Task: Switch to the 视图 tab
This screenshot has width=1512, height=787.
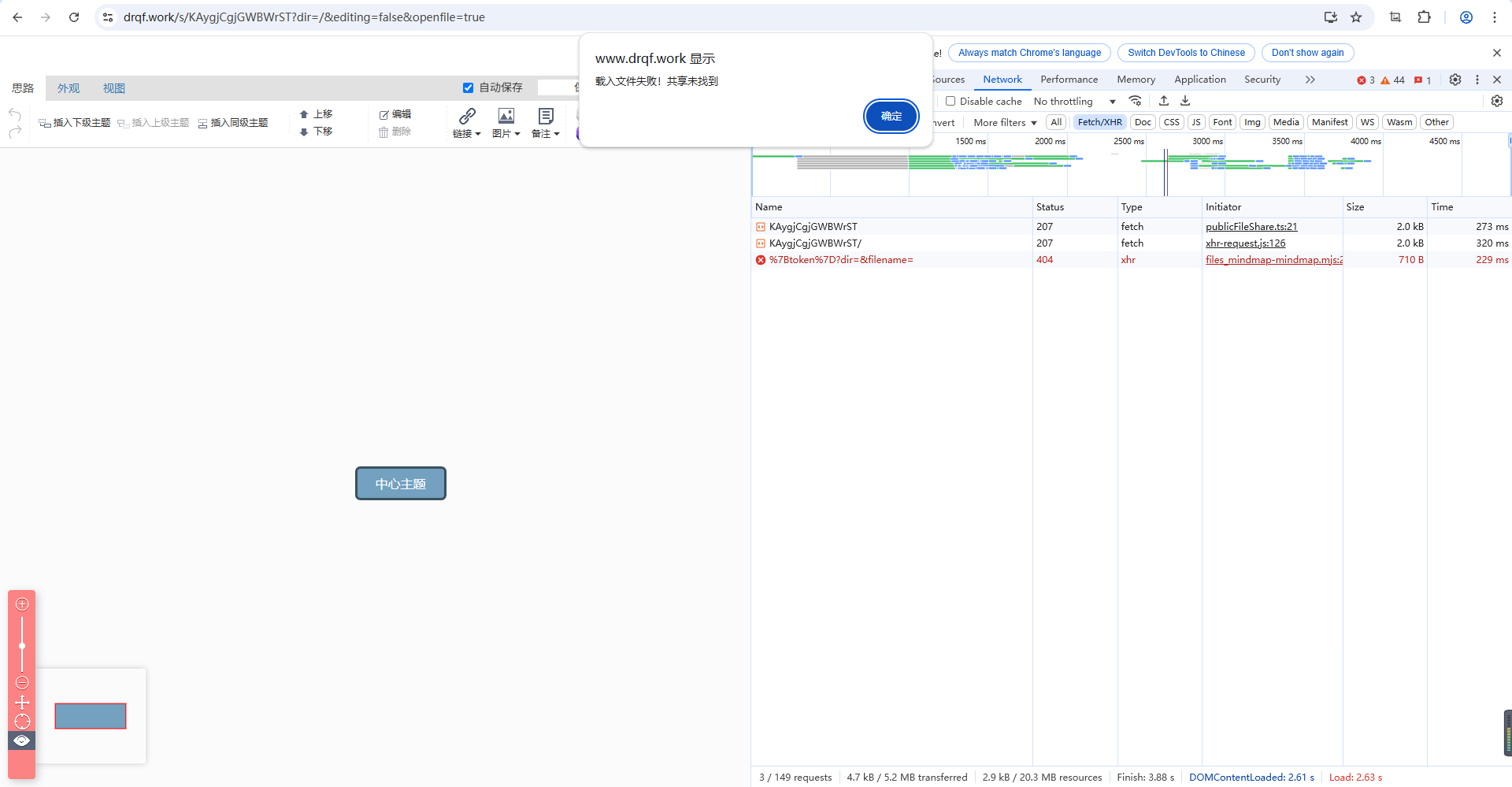Action: 114,88
